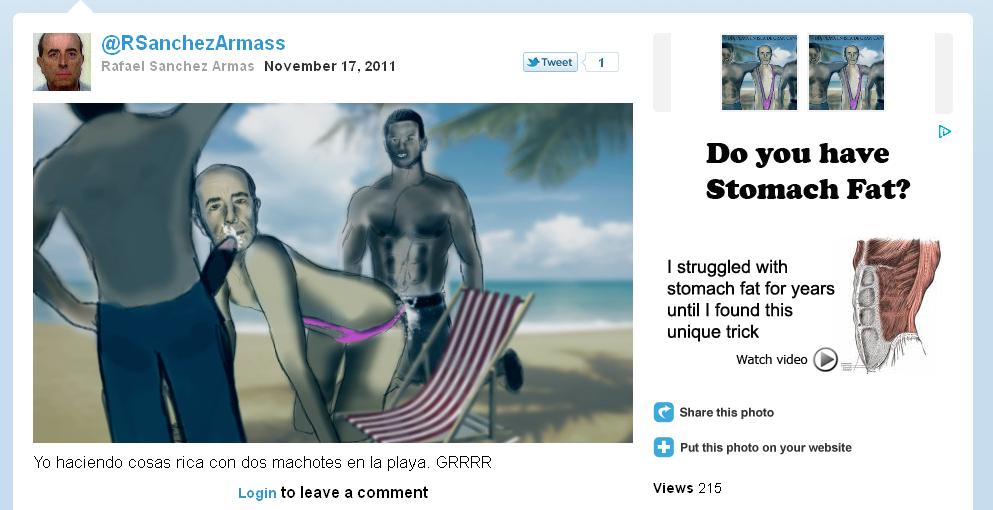Screen dimensions: 993x510
Task: Click the Share this photo link
Action: coord(726,412)
